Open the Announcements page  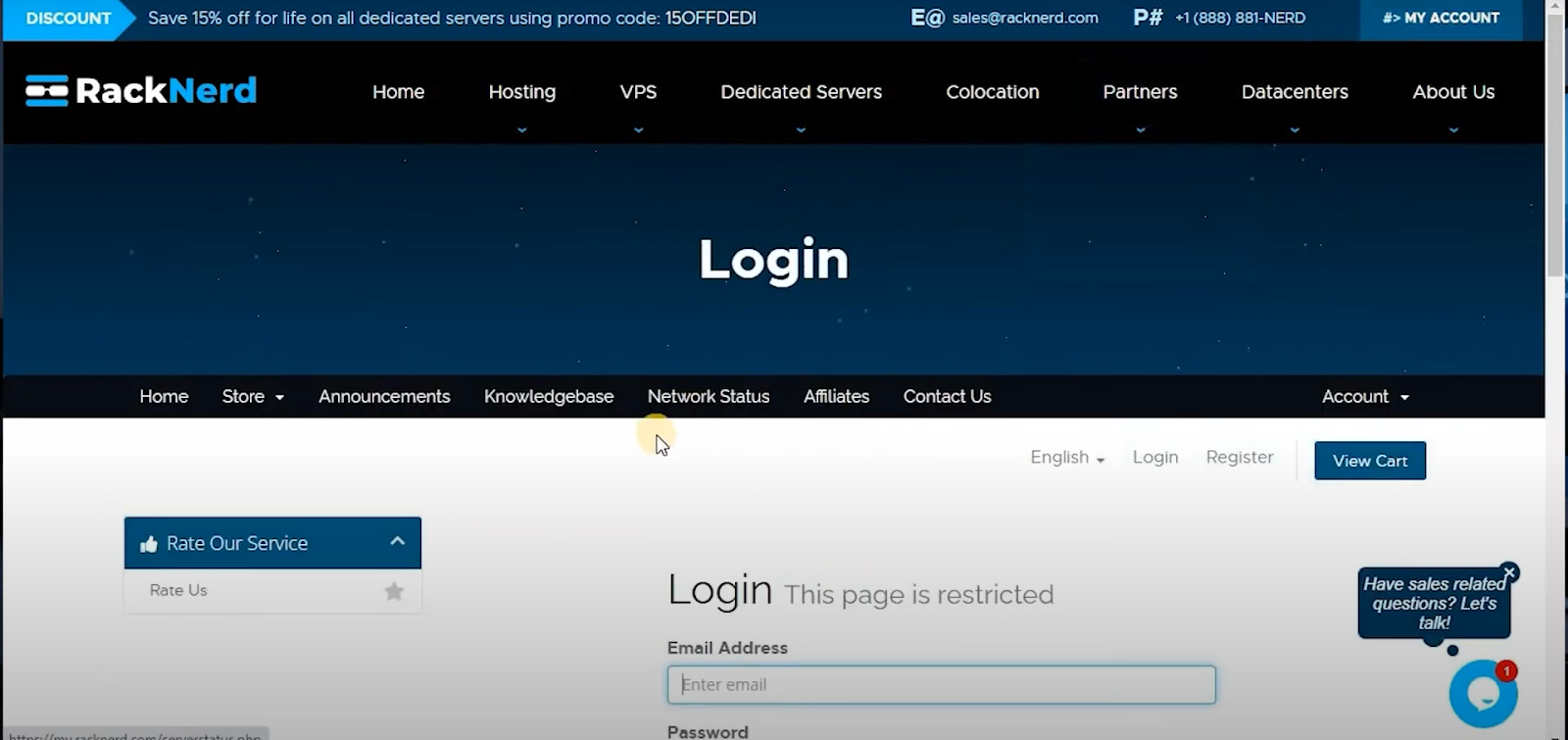click(x=384, y=397)
